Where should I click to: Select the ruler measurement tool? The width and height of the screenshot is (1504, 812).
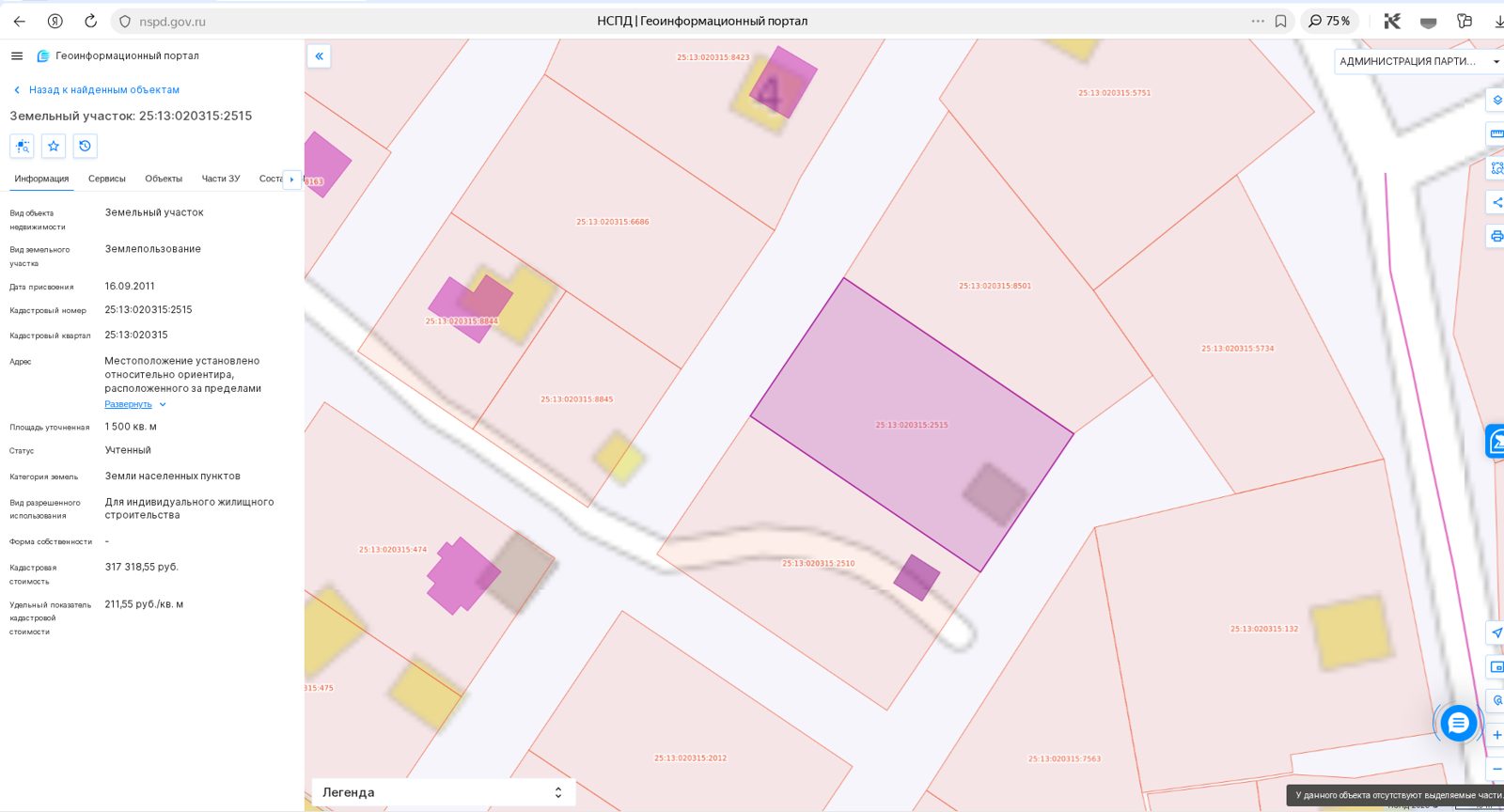(x=1496, y=133)
